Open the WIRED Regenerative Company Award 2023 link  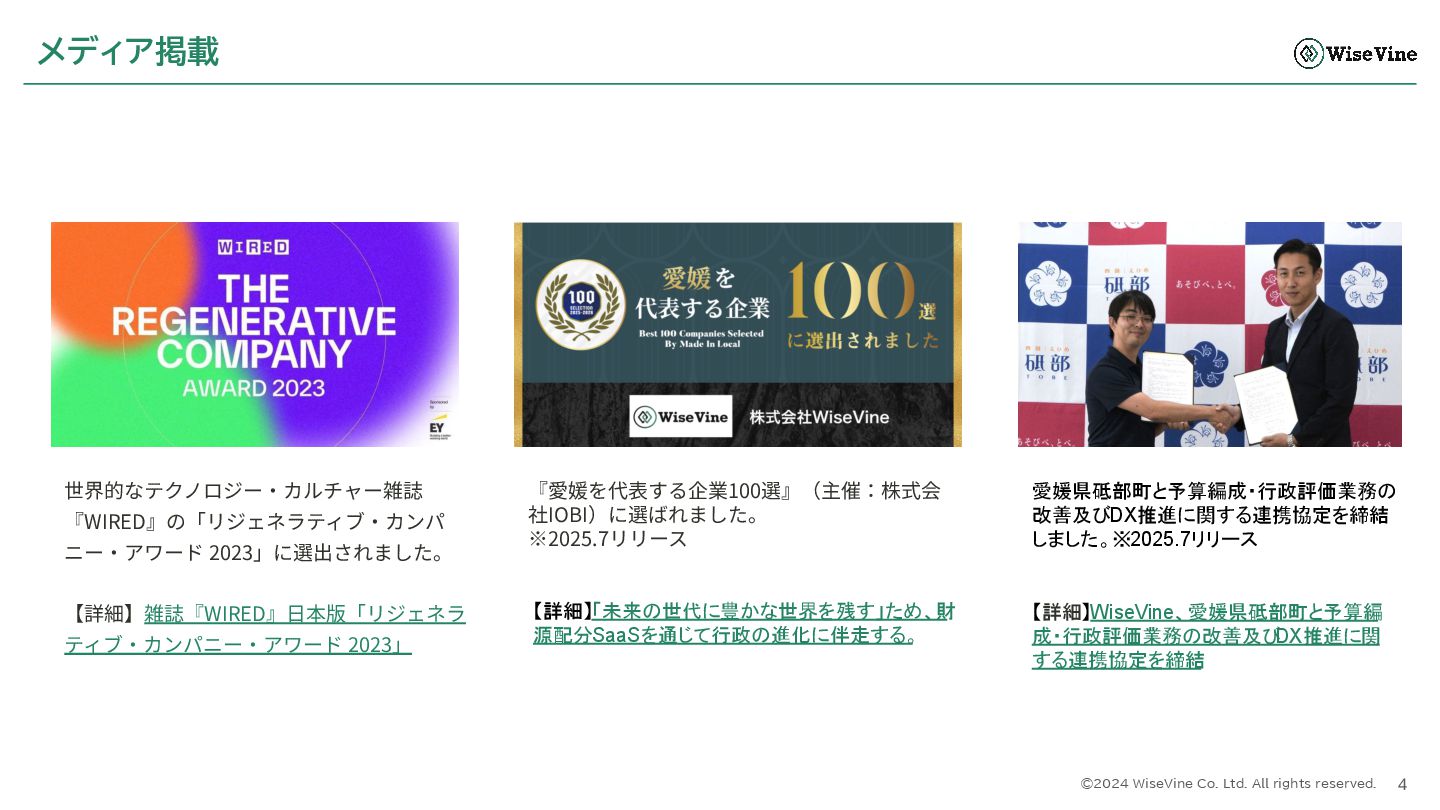(265, 628)
